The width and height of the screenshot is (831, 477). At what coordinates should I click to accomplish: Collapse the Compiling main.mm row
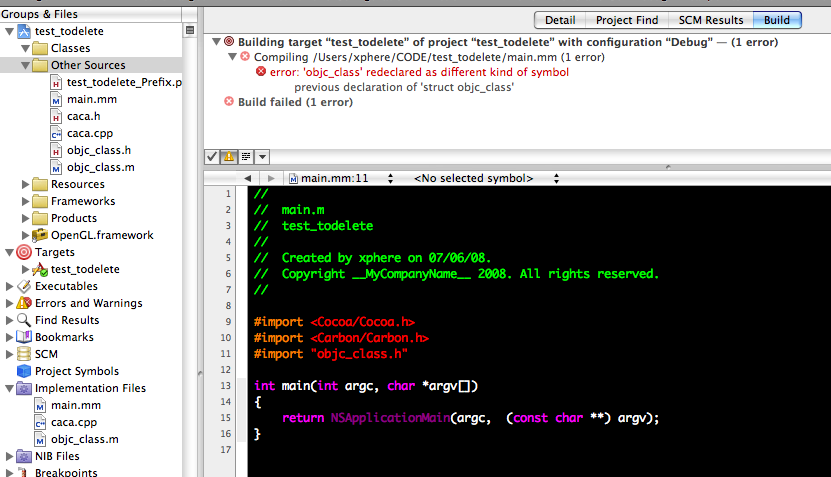(x=232, y=56)
